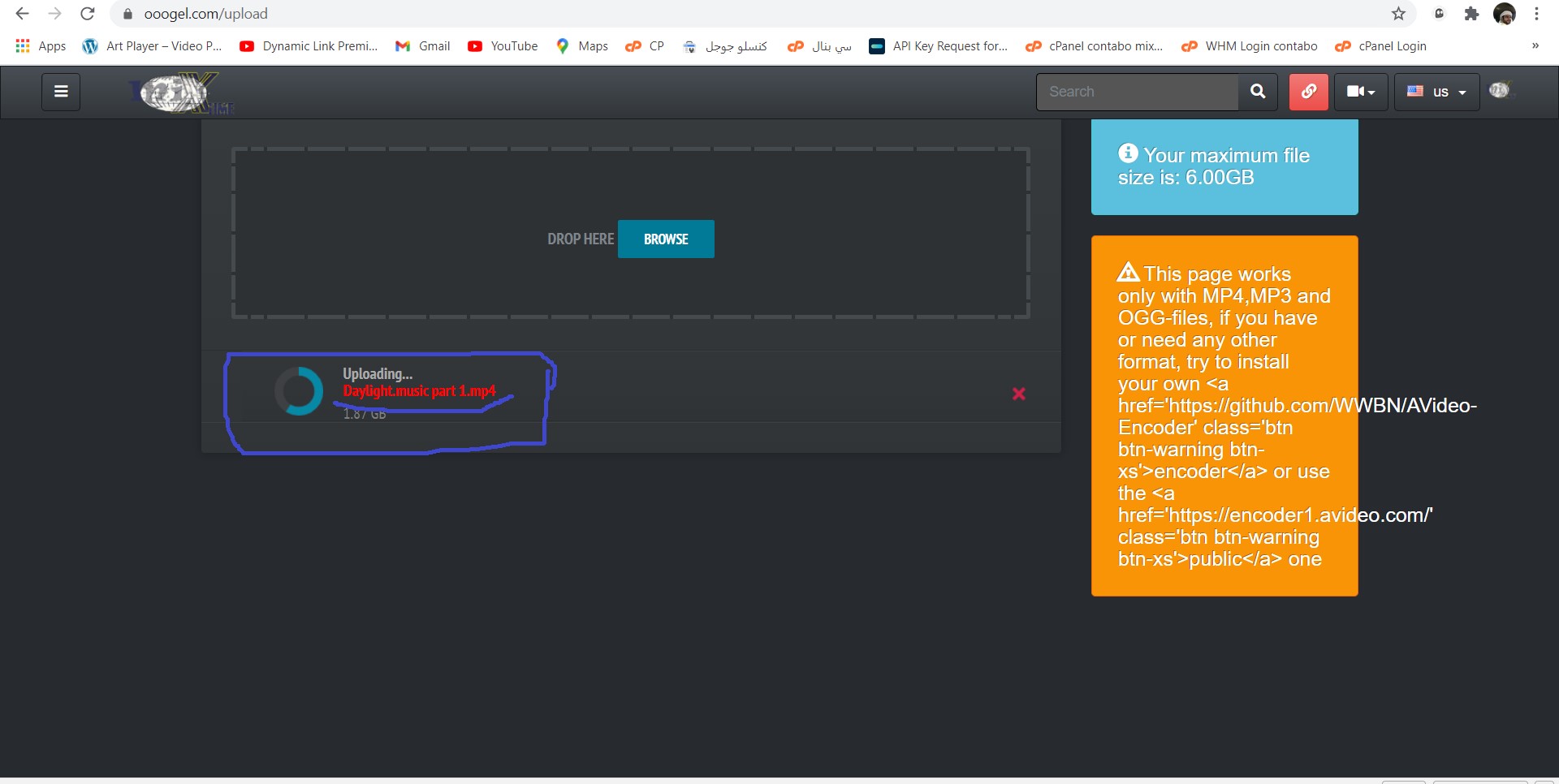Click the Daylight.music part 1.mp4 file name

point(419,391)
